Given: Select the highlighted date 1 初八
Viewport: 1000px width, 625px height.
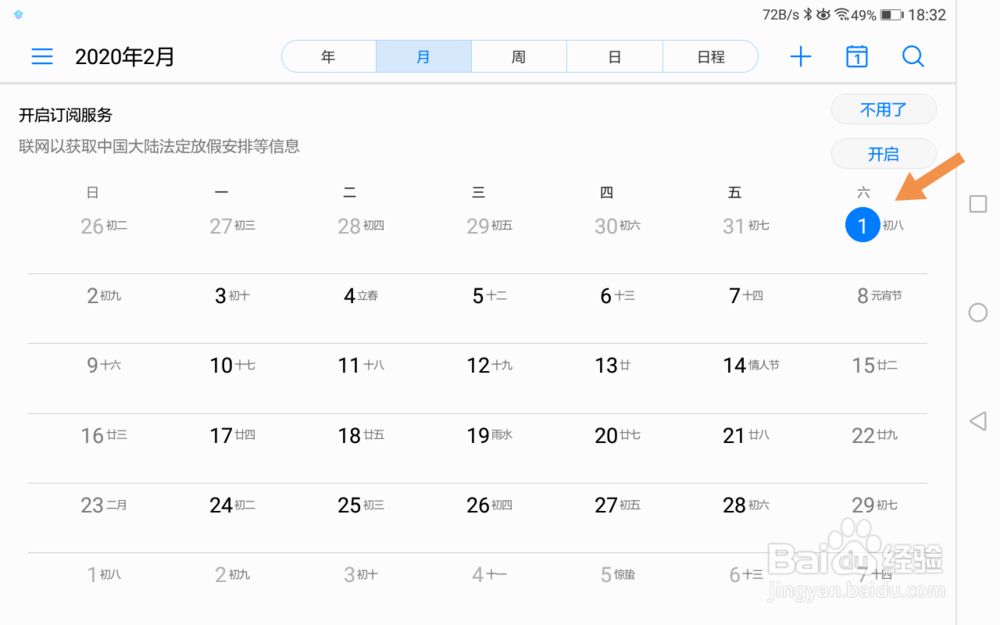Looking at the screenshot, I should coord(862,226).
